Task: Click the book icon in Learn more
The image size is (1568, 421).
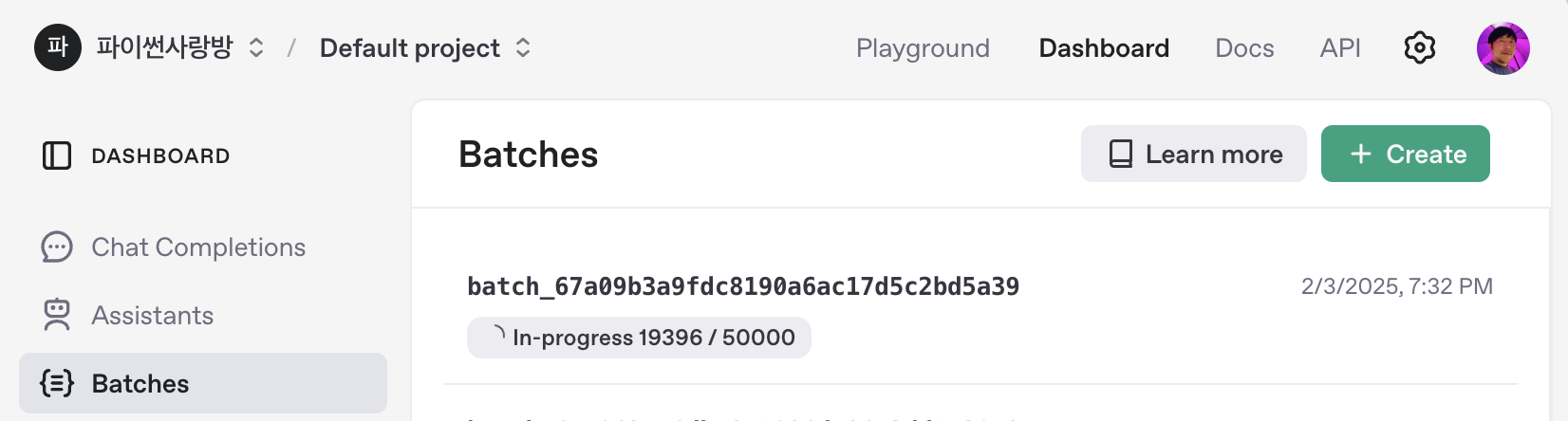Action: 1121,154
